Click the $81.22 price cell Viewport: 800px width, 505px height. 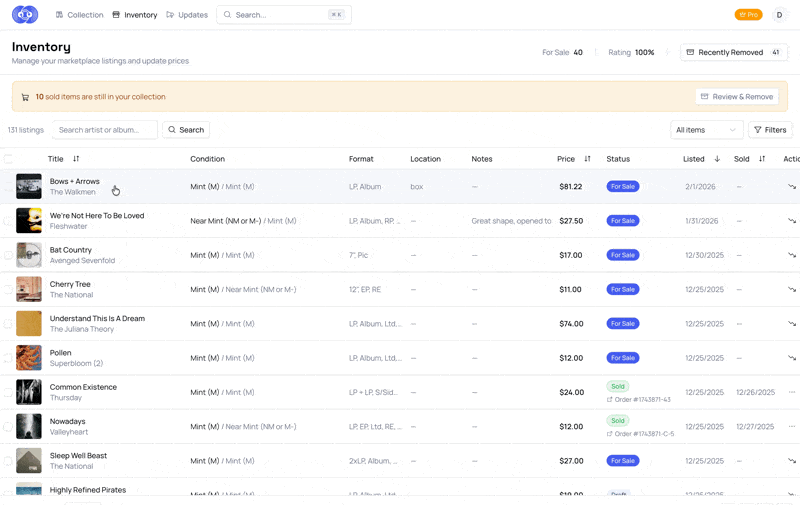(570, 186)
